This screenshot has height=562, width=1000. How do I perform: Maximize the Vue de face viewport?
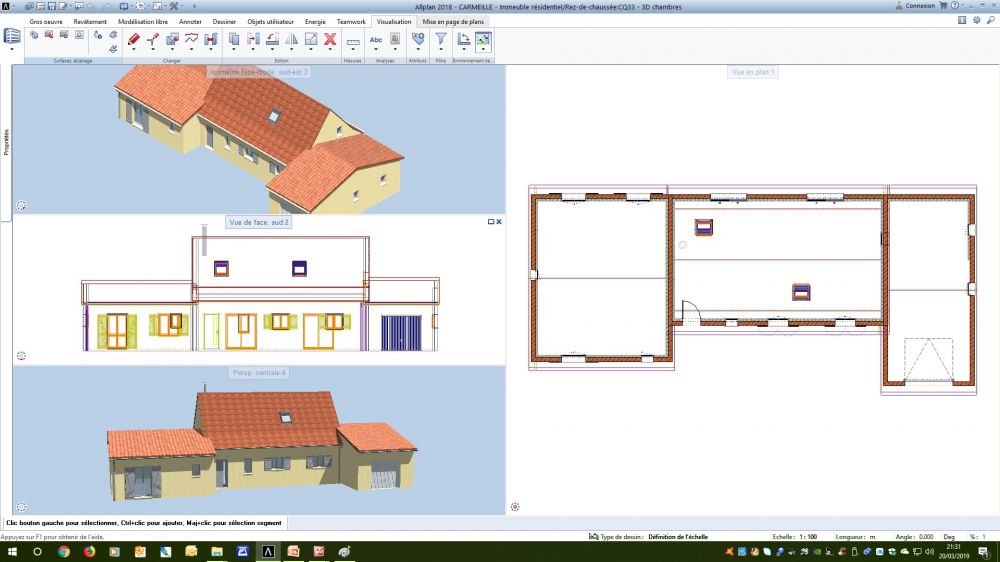pos(490,222)
